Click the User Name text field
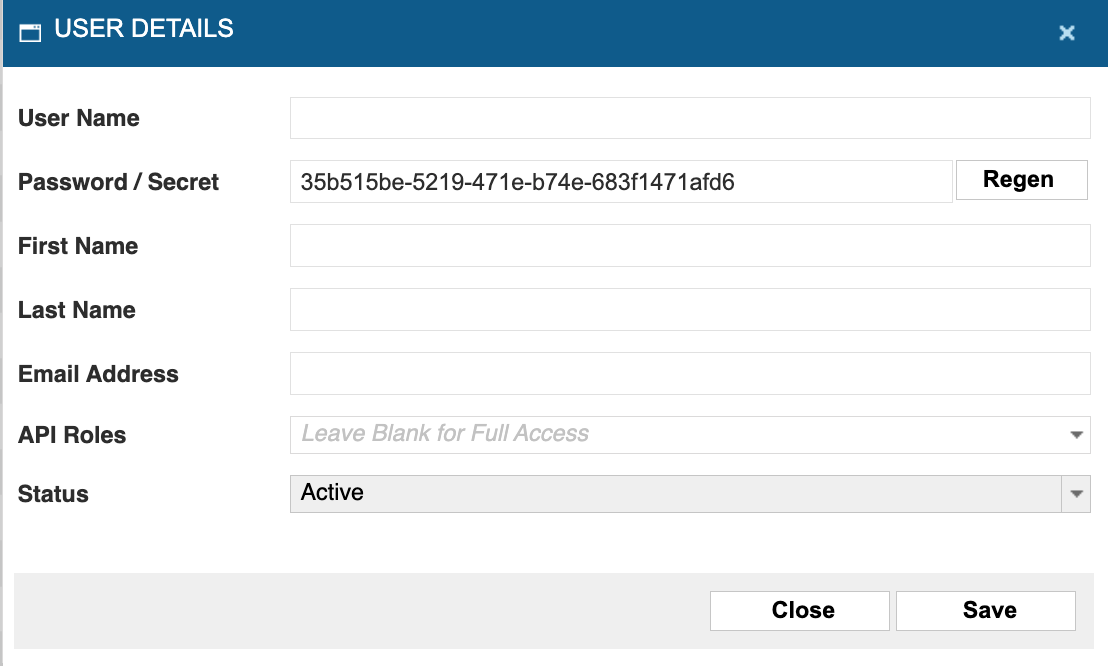This screenshot has width=1108, height=666. [x=689, y=118]
